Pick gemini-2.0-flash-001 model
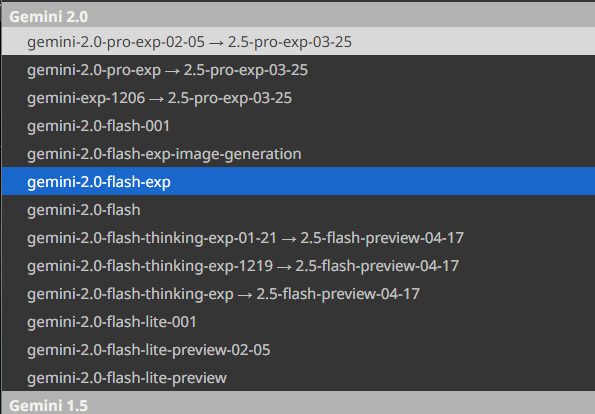595x414 pixels. tap(298, 126)
